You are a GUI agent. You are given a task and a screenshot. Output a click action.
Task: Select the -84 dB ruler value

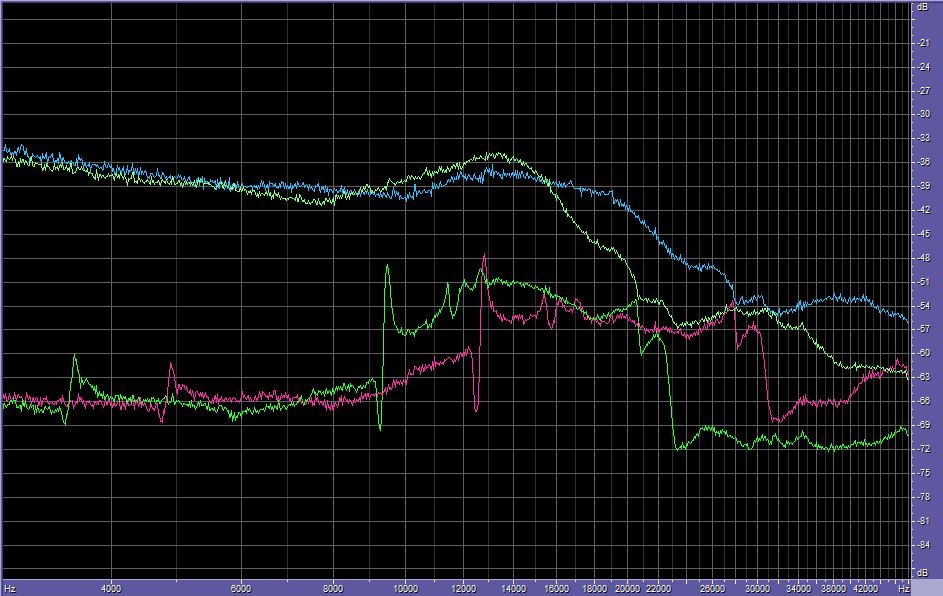pos(924,545)
